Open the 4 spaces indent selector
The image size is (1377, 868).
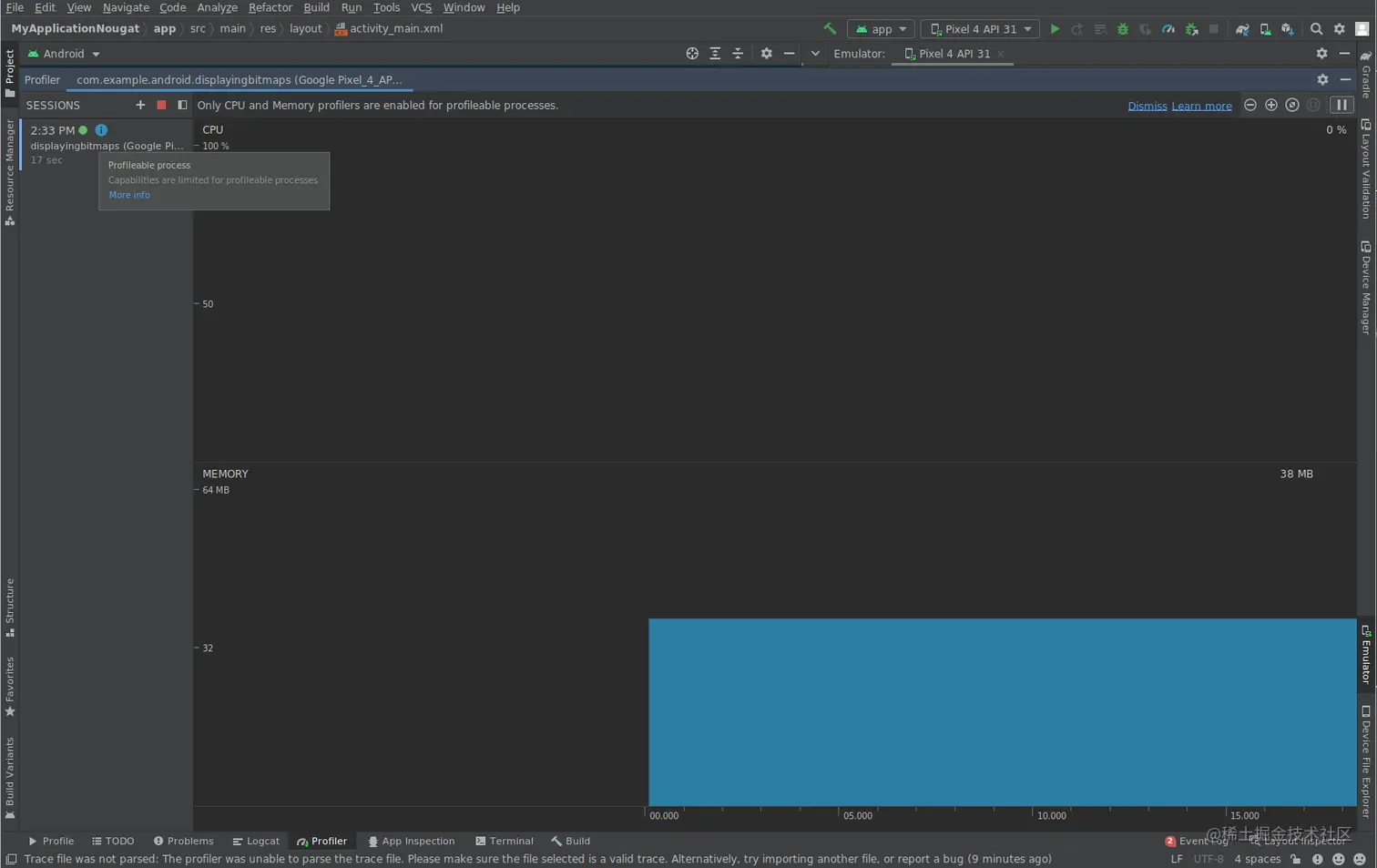coord(1258,859)
